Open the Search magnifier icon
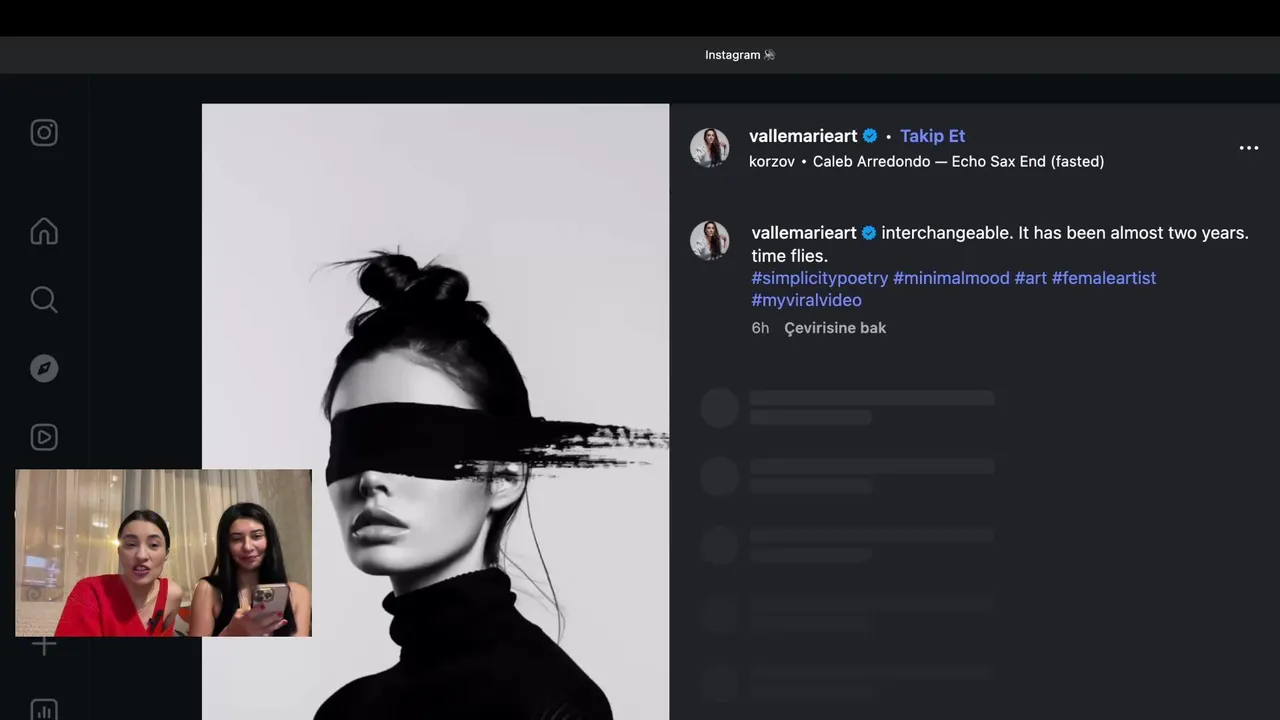The height and width of the screenshot is (720, 1280). (44, 299)
